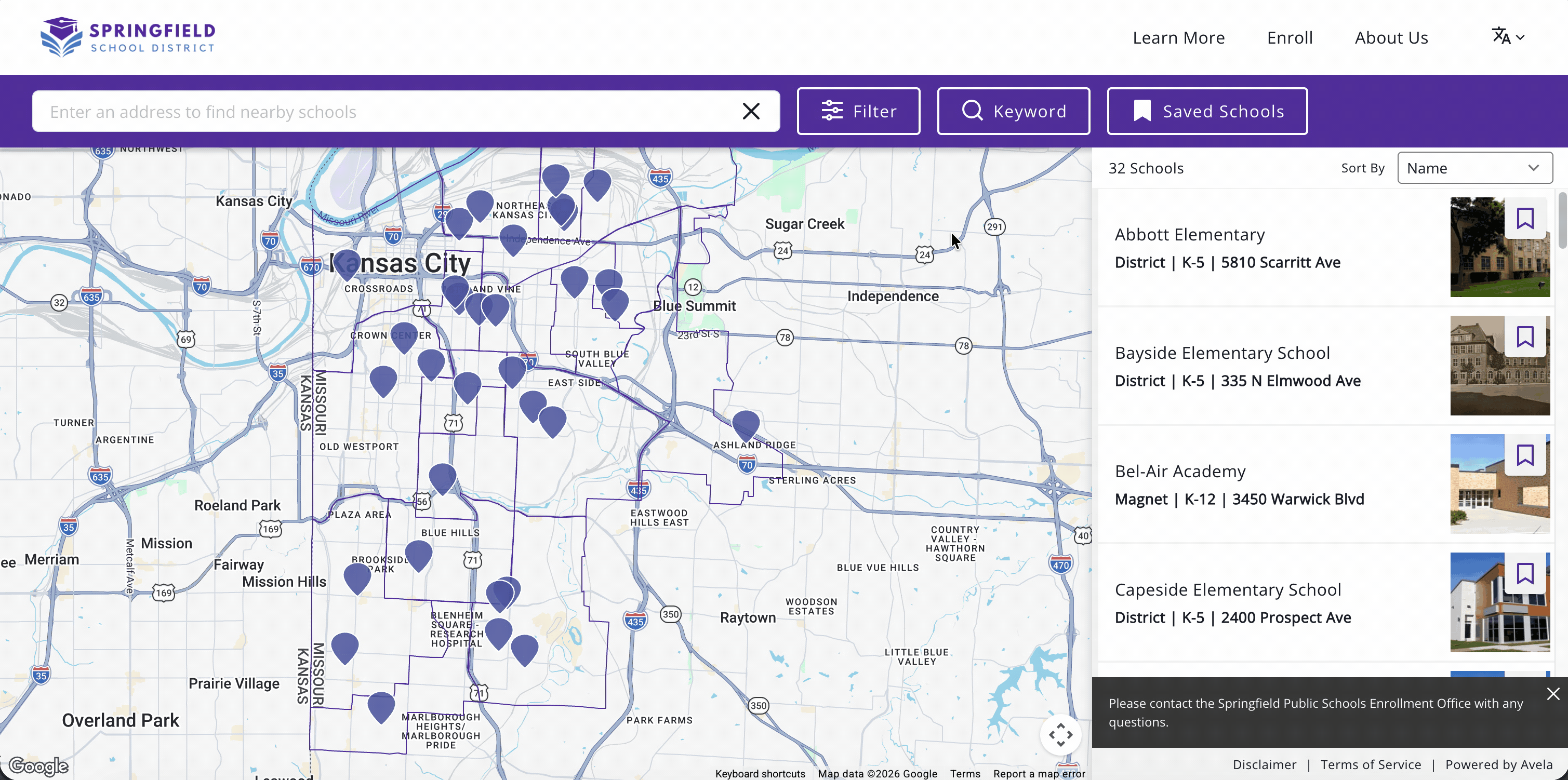The height and width of the screenshot is (780, 1568).
Task: Open the About Us page
Action: tap(1391, 38)
